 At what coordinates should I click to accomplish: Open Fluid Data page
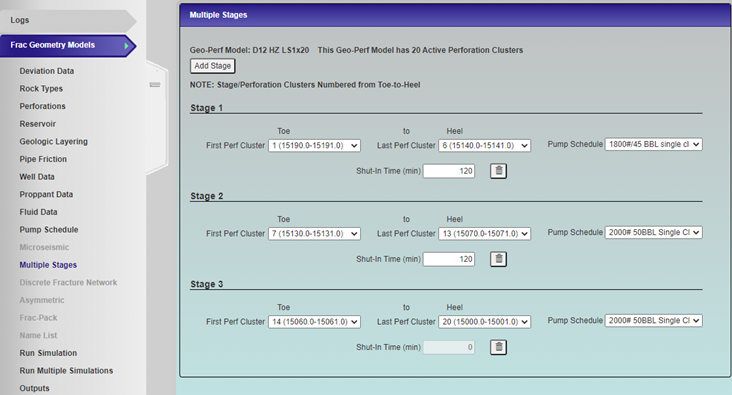pyautogui.click(x=38, y=212)
